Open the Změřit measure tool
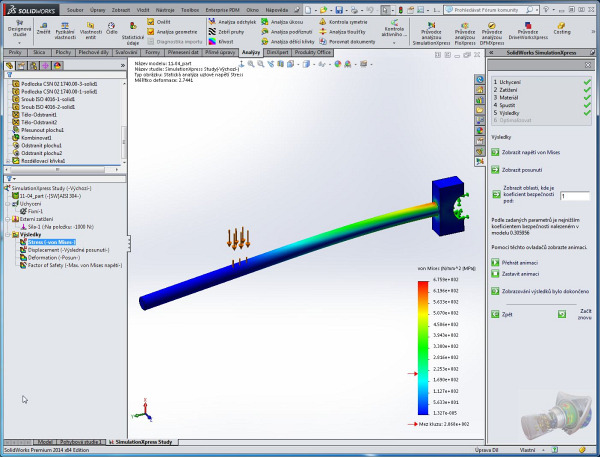 [43, 29]
